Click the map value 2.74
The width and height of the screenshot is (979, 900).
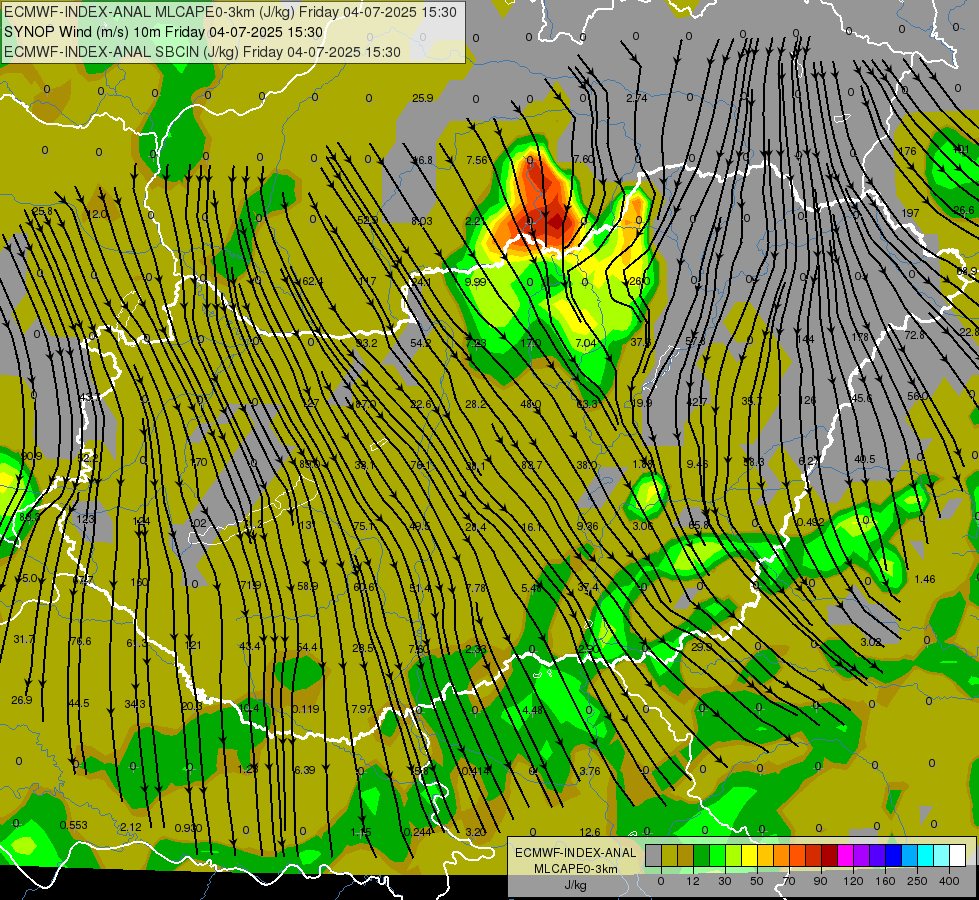click(637, 97)
